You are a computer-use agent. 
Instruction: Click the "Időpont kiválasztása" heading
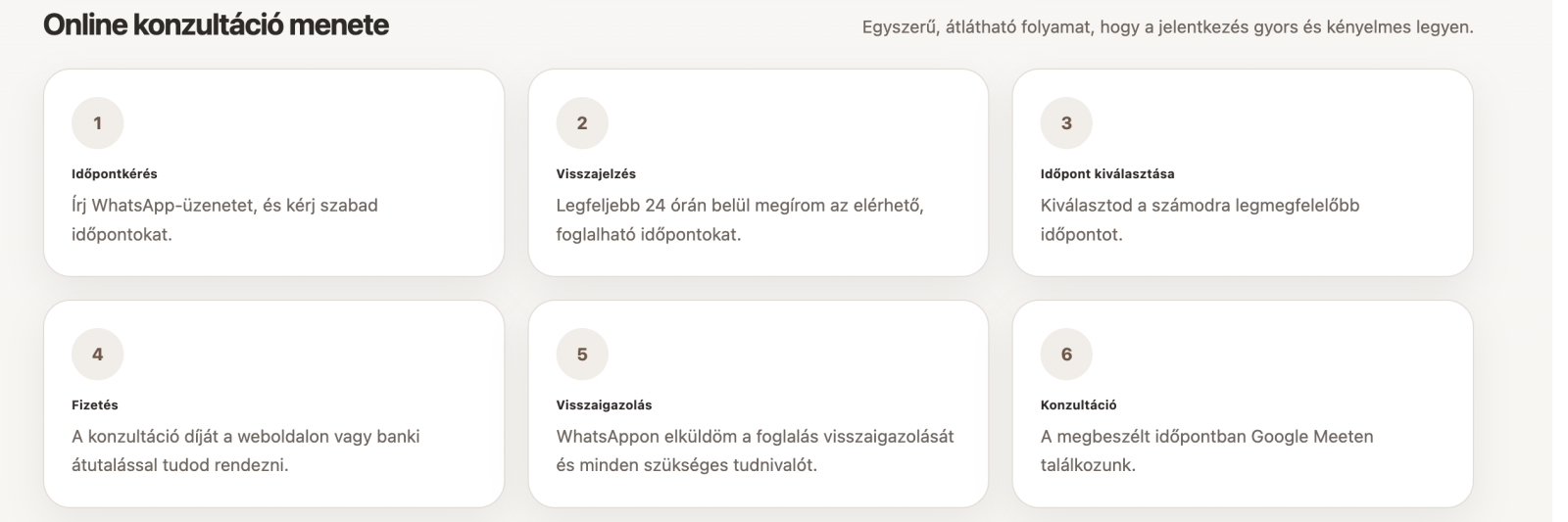point(1107,174)
